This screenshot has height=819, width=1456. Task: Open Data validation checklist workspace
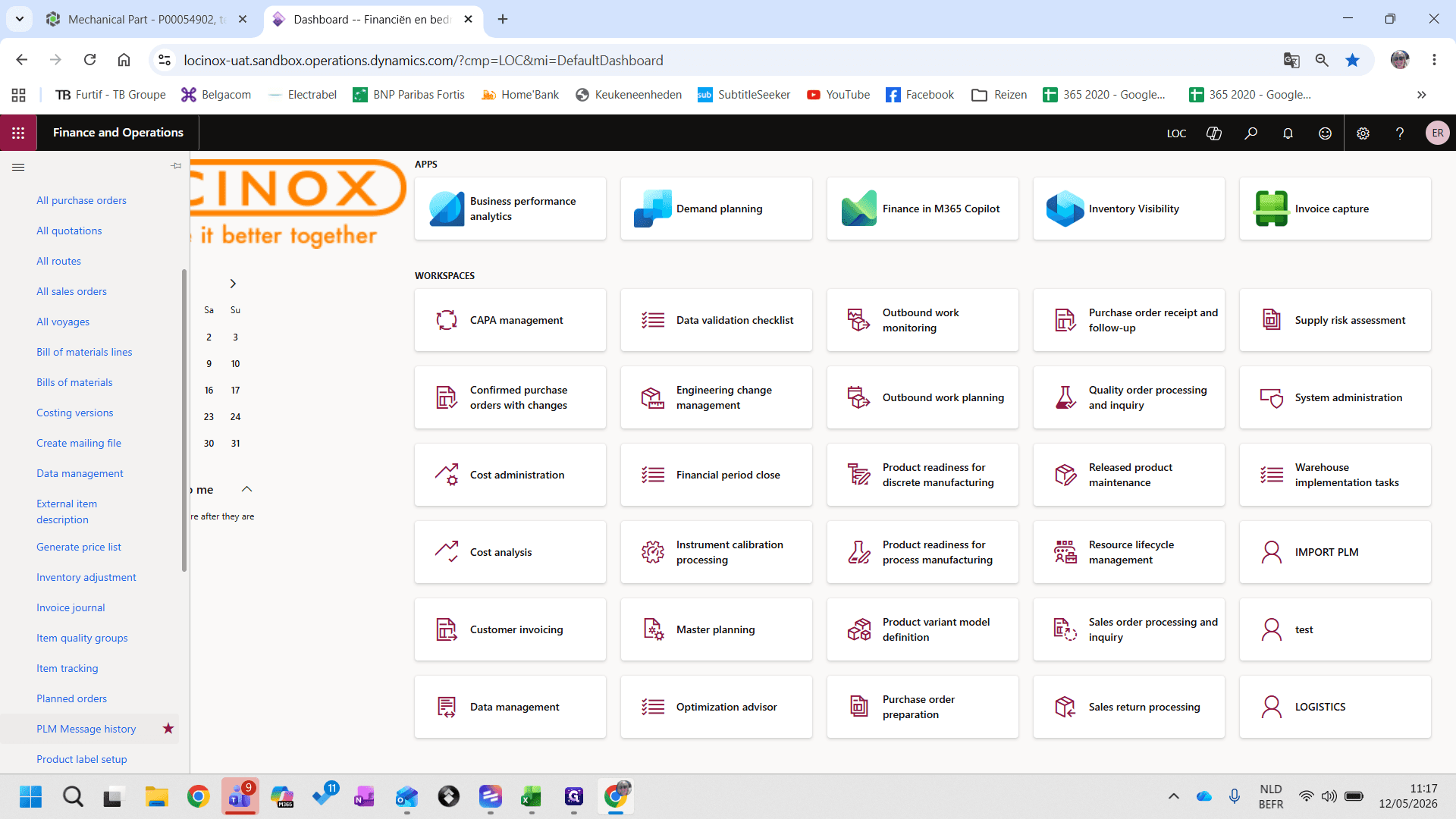click(x=717, y=320)
